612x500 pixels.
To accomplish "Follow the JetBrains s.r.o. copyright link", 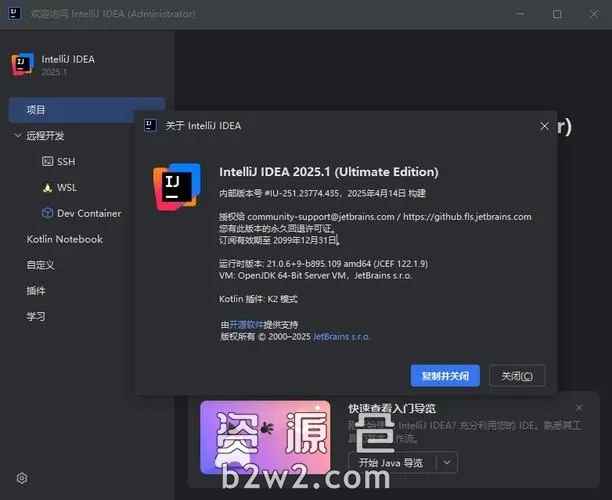I will click(341, 337).
